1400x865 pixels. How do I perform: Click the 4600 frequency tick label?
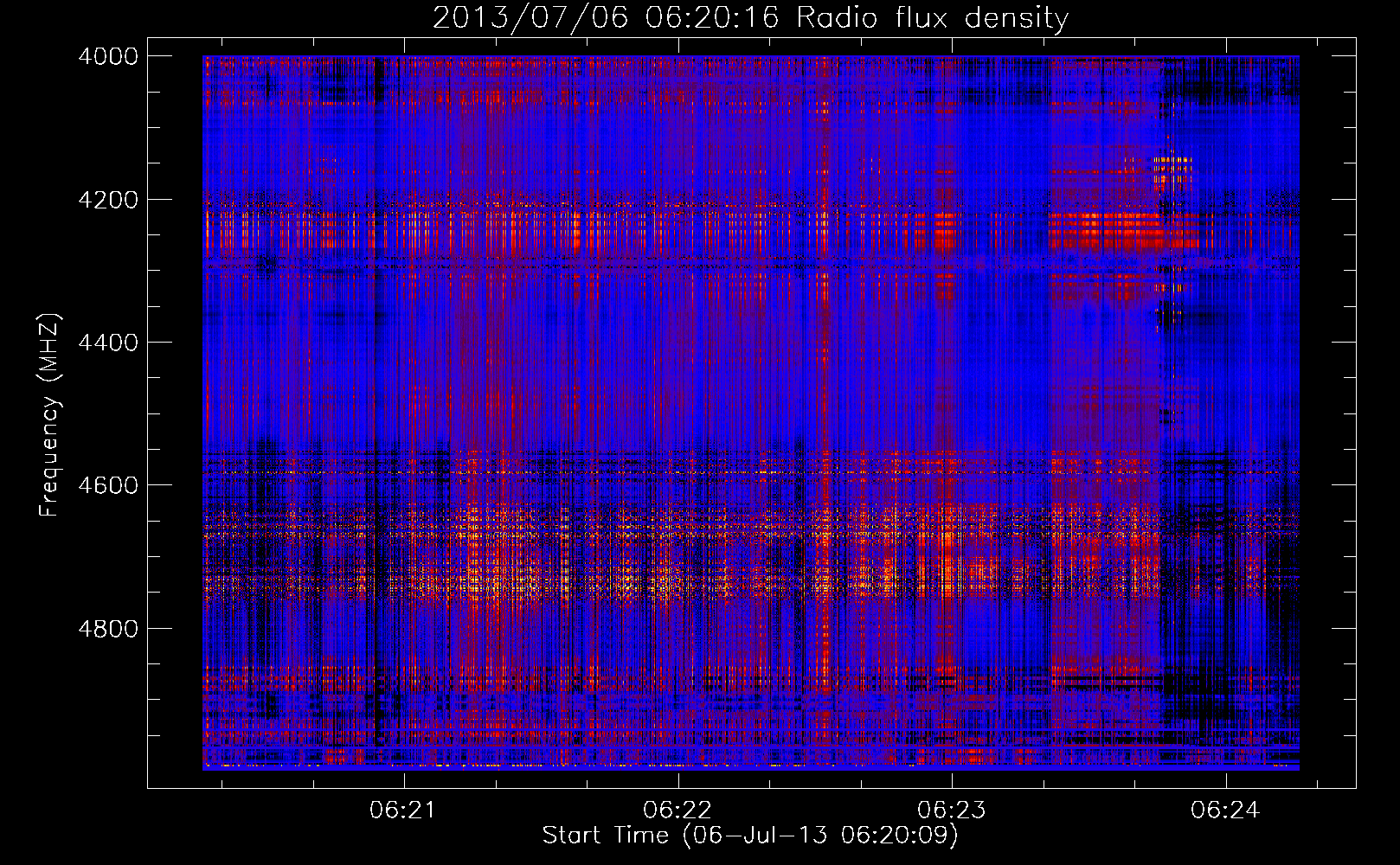[108, 485]
